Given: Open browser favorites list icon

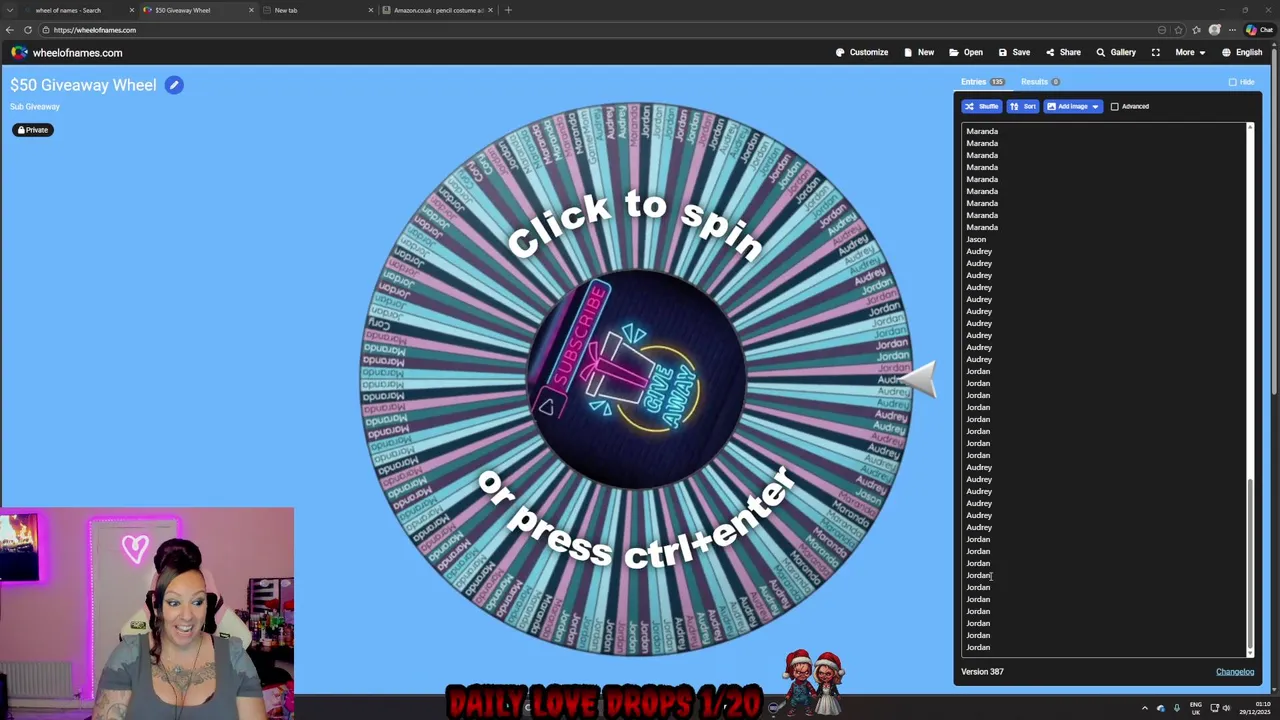Looking at the screenshot, I should [x=1196, y=30].
